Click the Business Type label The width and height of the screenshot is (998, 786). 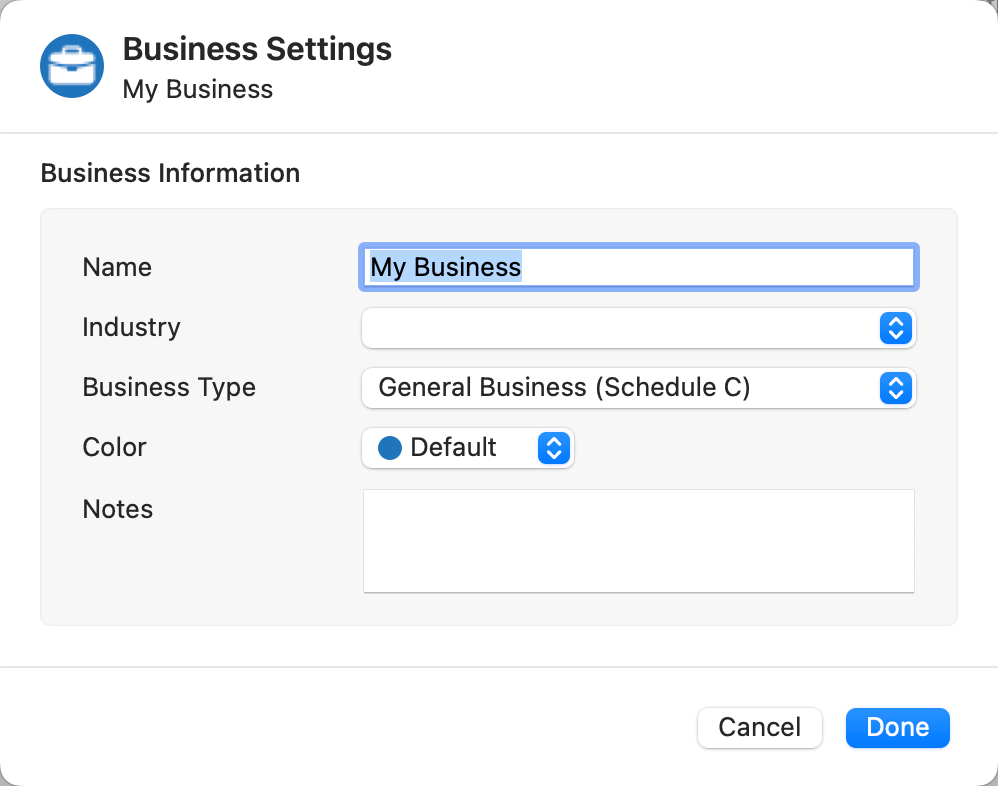click(x=169, y=387)
